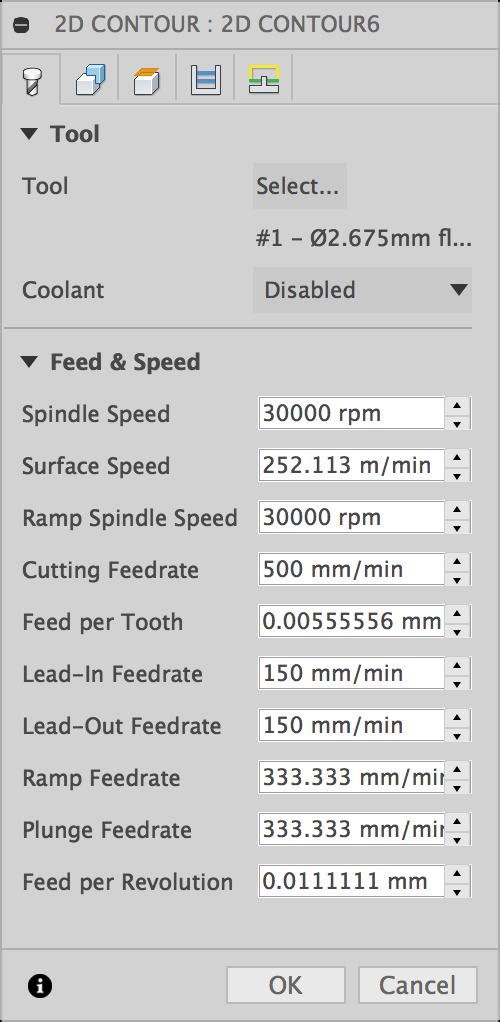Confirm with the OK button
This screenshot has width=500, height=1022.
pyautogui.click(x=286, y=985)
